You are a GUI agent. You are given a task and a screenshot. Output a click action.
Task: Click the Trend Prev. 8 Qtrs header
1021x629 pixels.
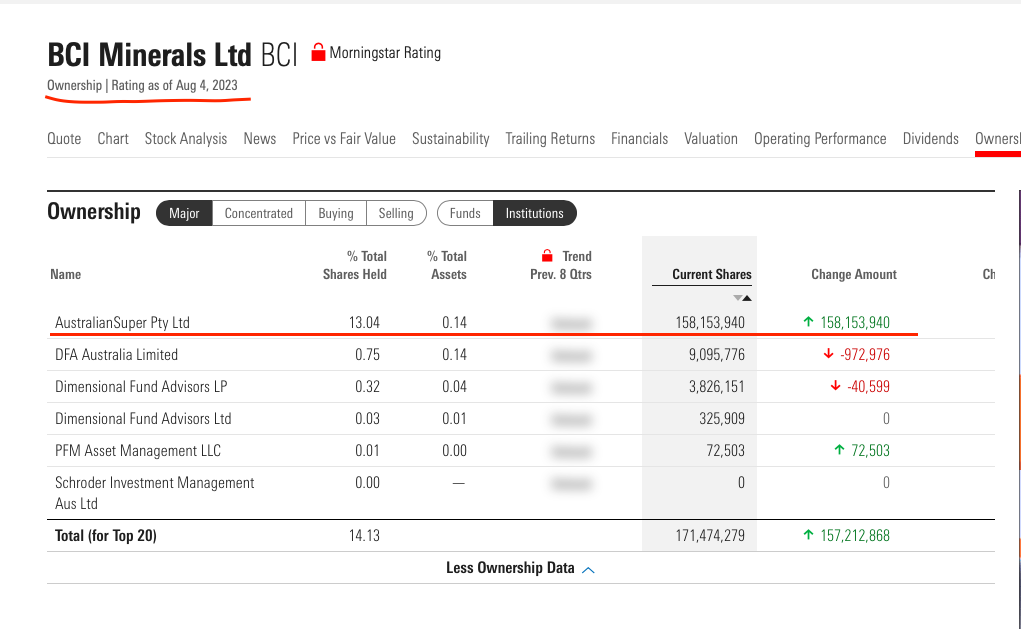coord(561,265)
